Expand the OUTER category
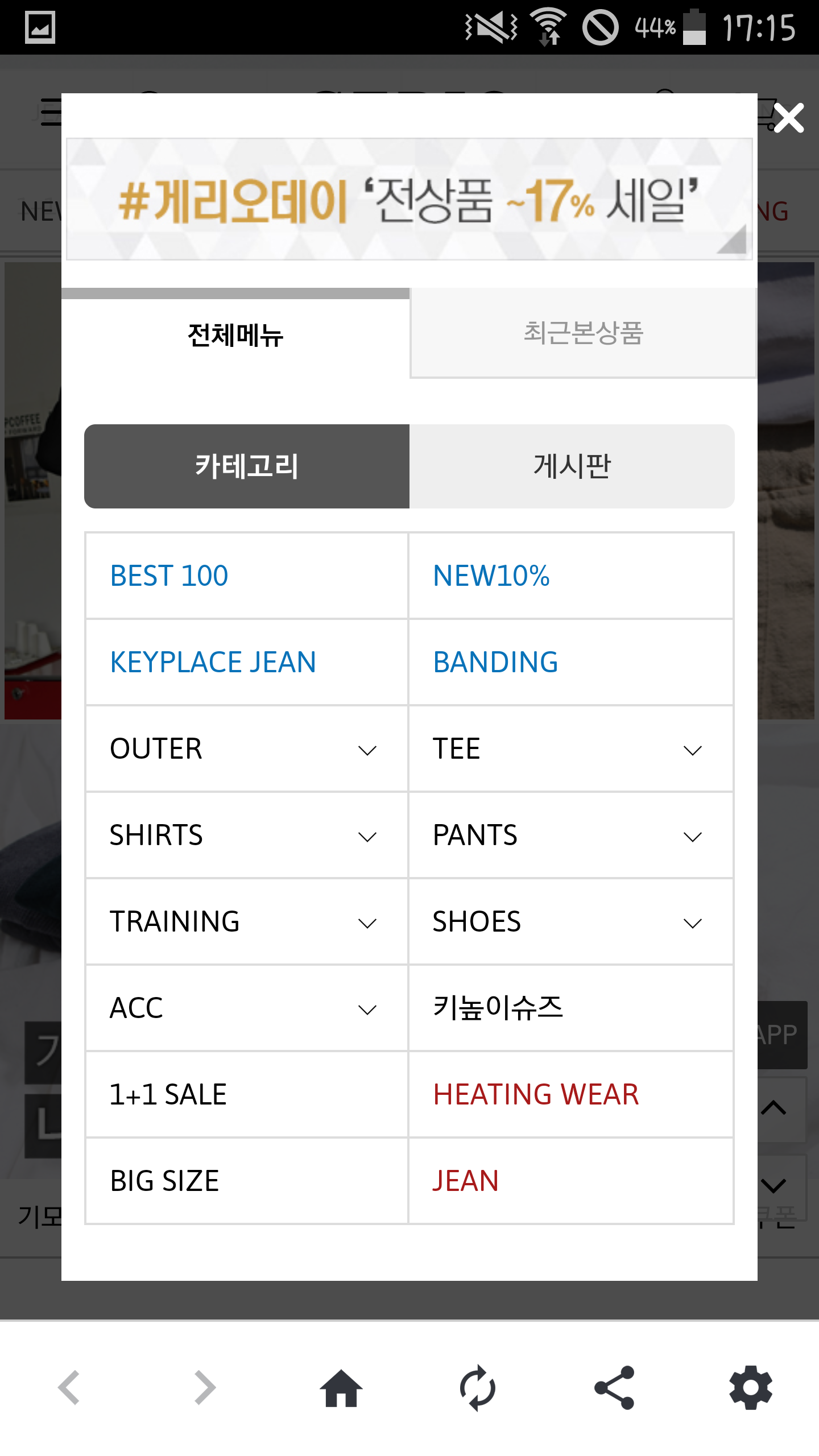The width and height of the screenshot is (819, 1456). click(x=367, y=750)
